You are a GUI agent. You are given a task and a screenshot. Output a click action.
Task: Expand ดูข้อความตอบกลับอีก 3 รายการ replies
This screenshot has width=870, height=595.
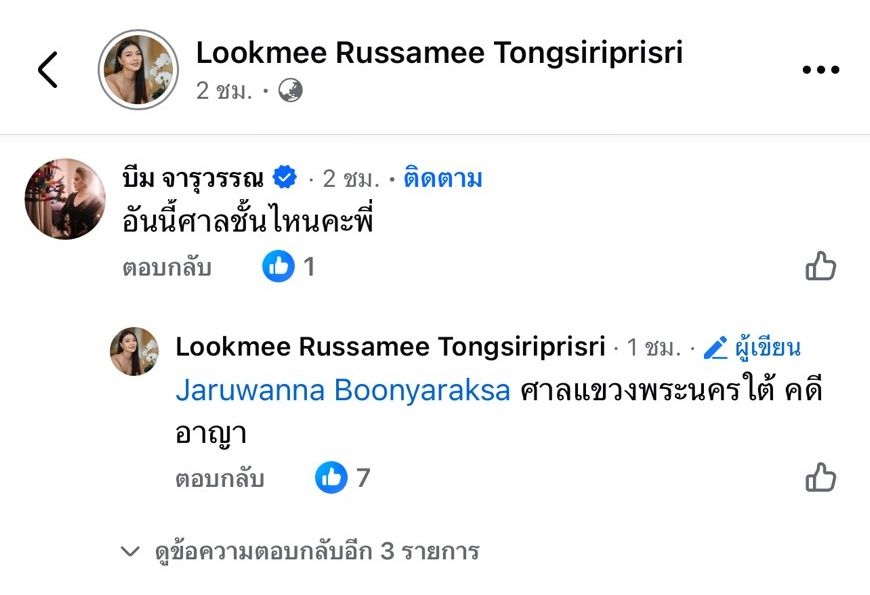[316, 551]
